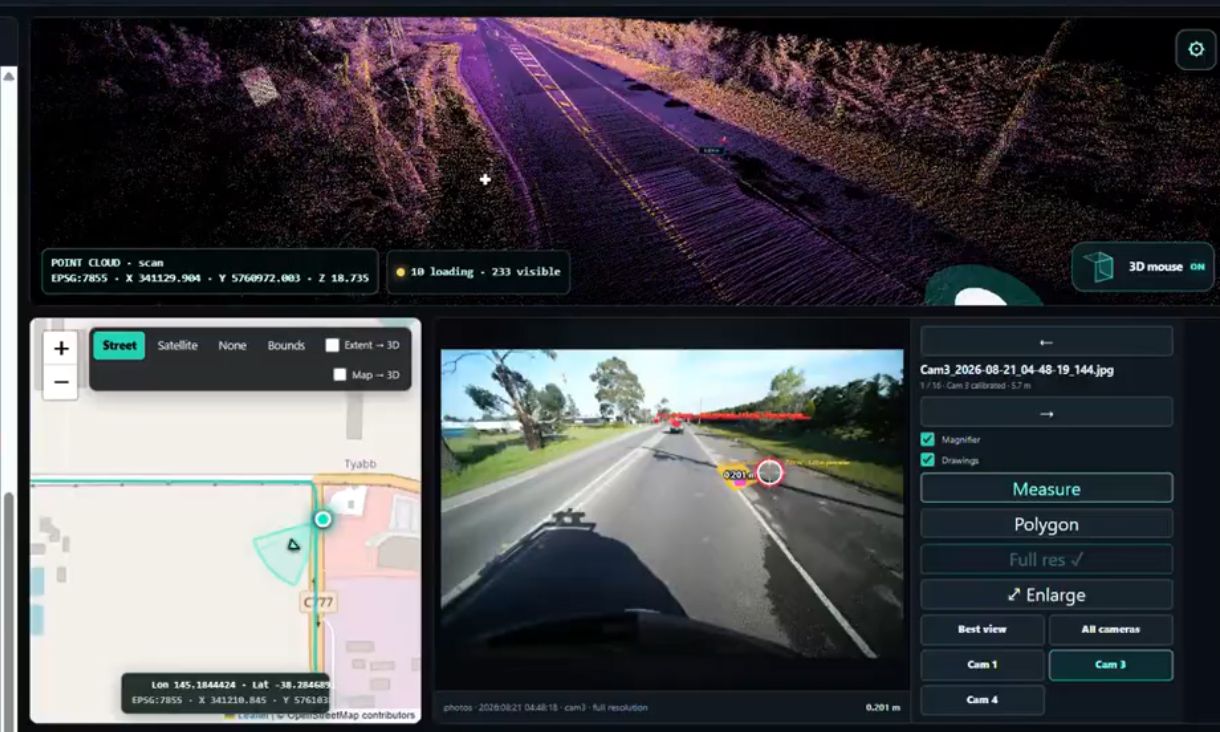Toggle the 3D mouse button
This screenshot has width=1220, height=732.
point(1142,267)
